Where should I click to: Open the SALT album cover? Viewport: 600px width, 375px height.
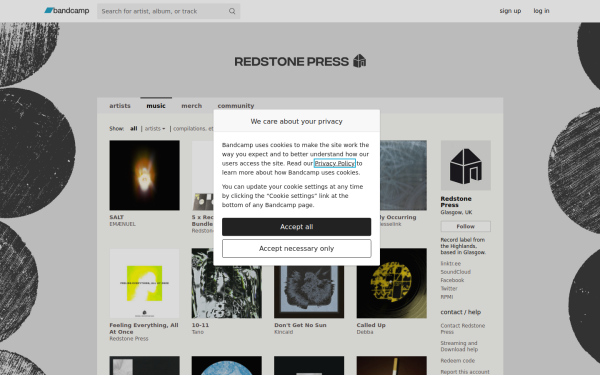[x=144, y=175]
